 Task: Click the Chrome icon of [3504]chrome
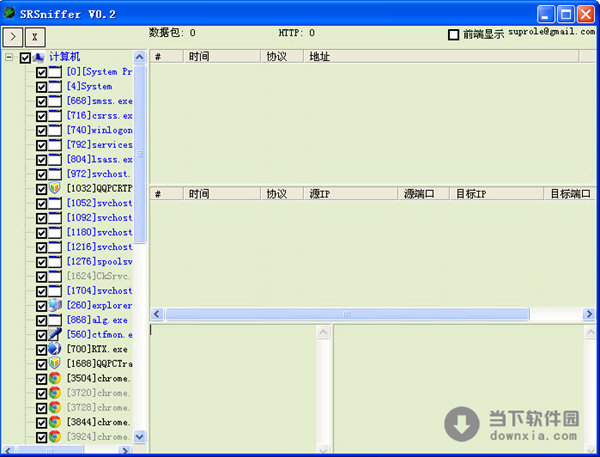[x=55, y=378]
